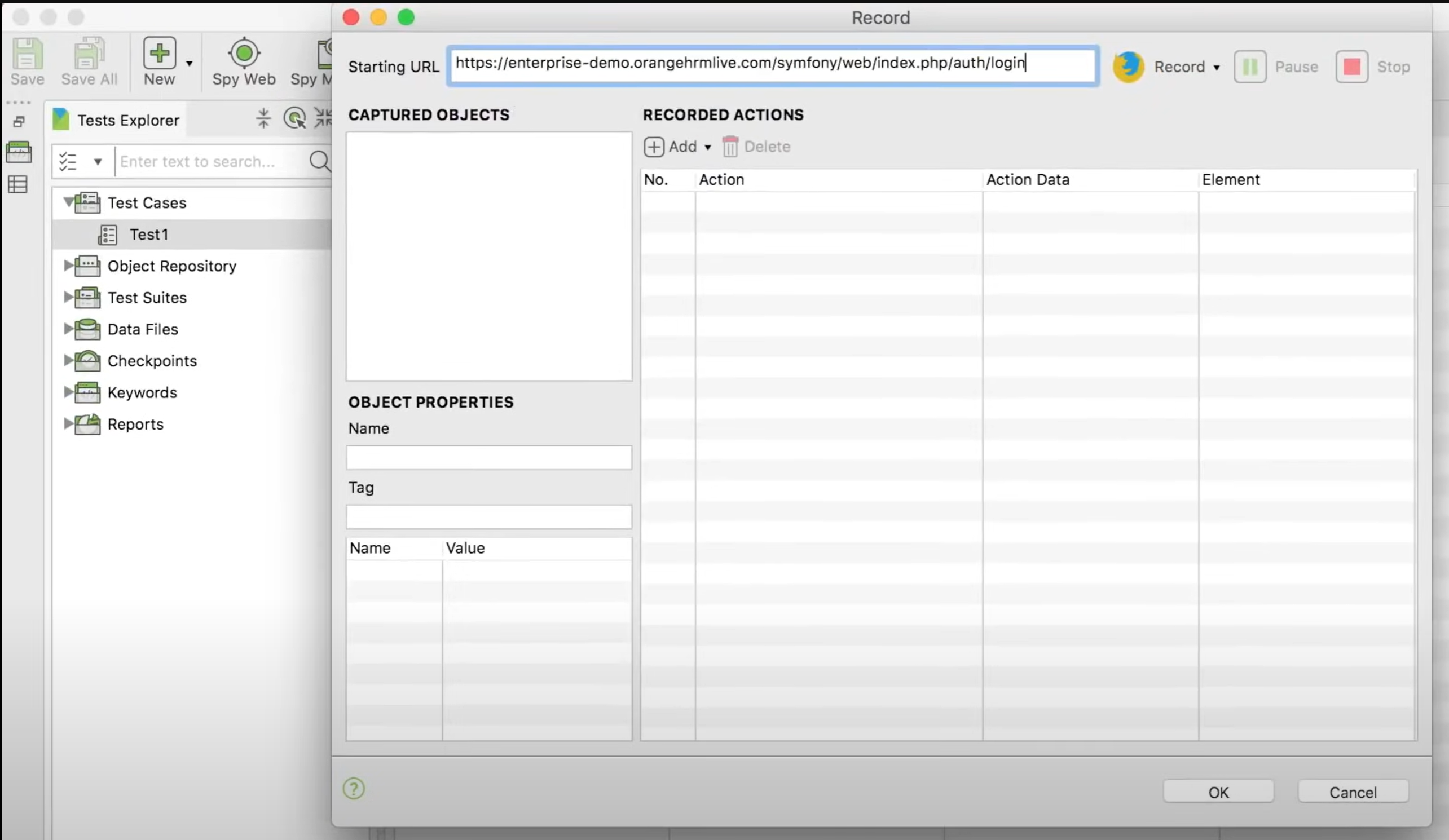This screenshot has height=840, width=1449.
Task: Open the Add action dropdown arrow
Action: pyautogui.click(x=708, y=148)
